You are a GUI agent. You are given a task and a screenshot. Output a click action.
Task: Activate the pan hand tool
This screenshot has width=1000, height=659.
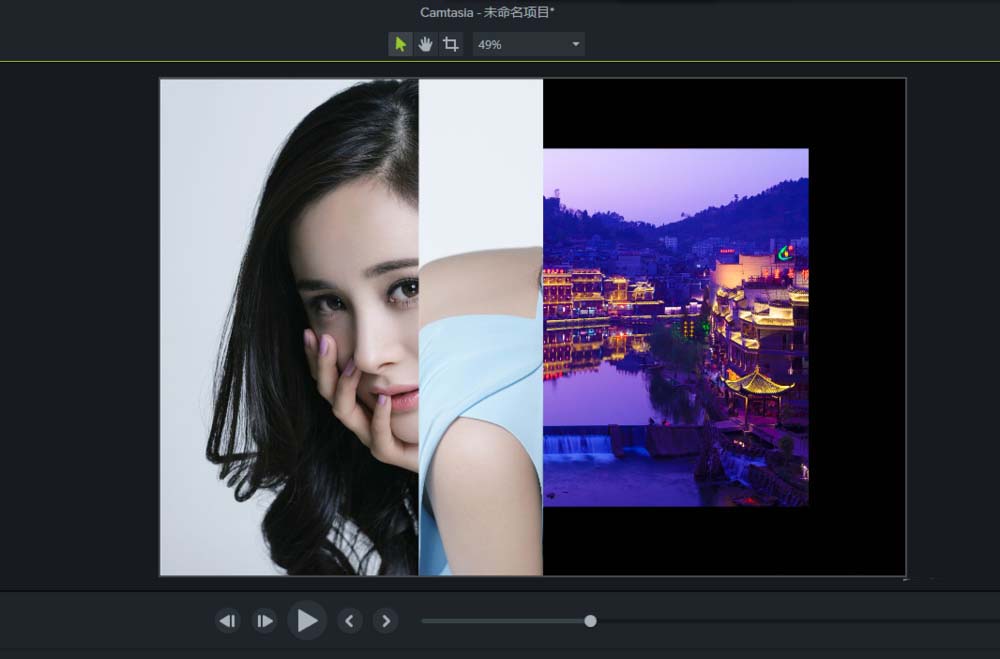425,45
